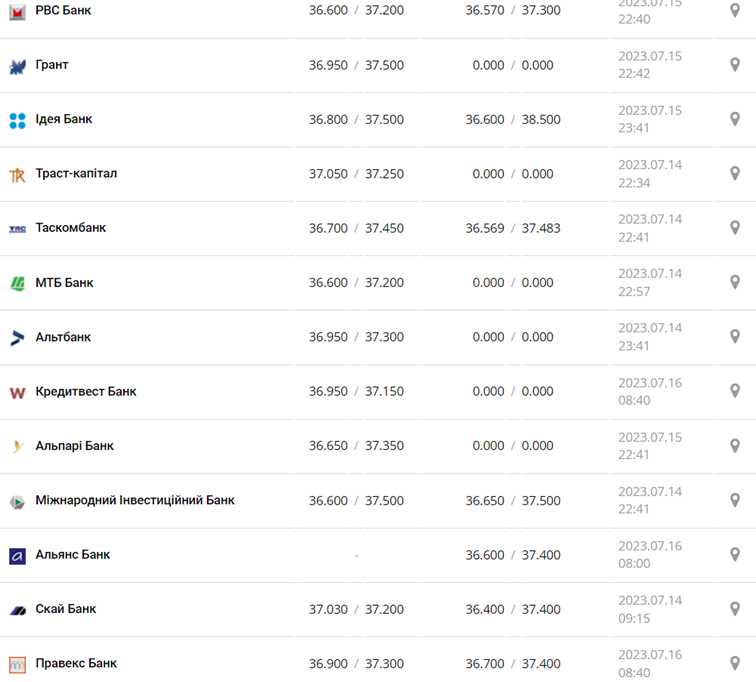
Task: Click the Правекс Банк name link
Action: pos(76,663)
